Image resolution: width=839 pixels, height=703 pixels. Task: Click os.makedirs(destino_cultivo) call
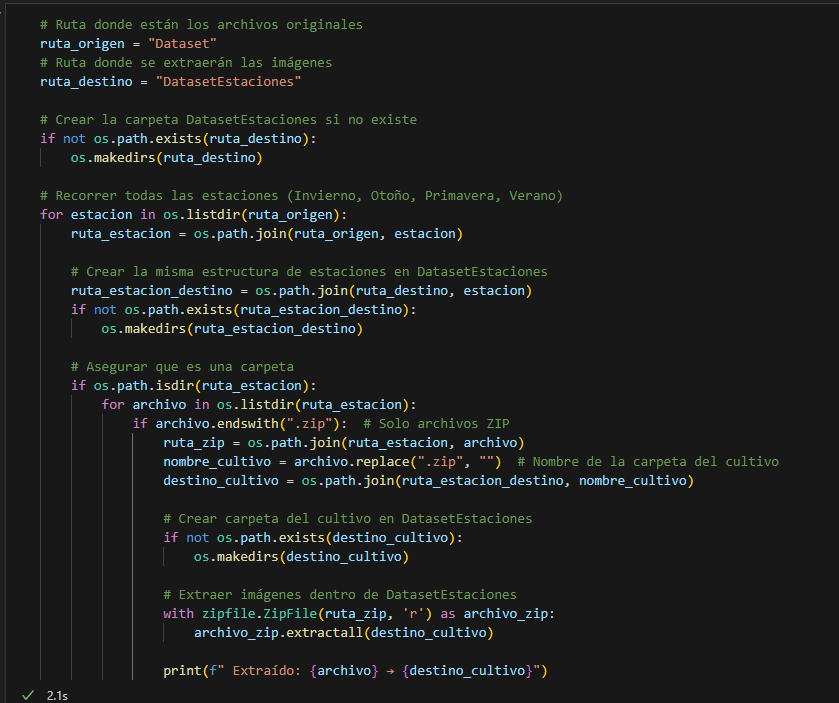click(x=301, y=556)
